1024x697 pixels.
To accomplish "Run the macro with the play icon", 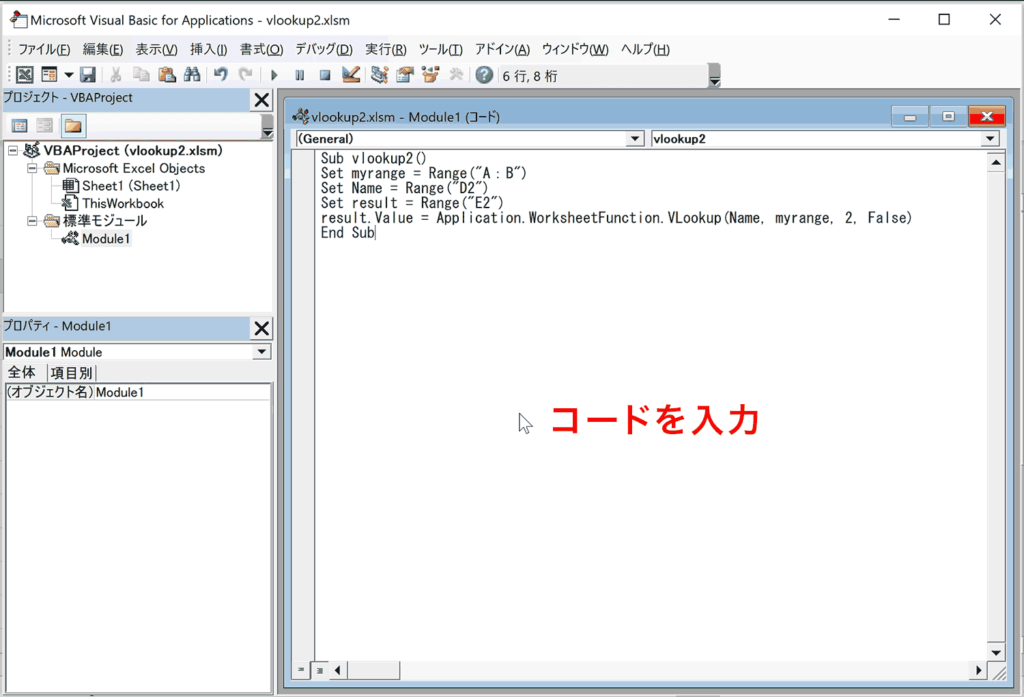I will [274, 75].
